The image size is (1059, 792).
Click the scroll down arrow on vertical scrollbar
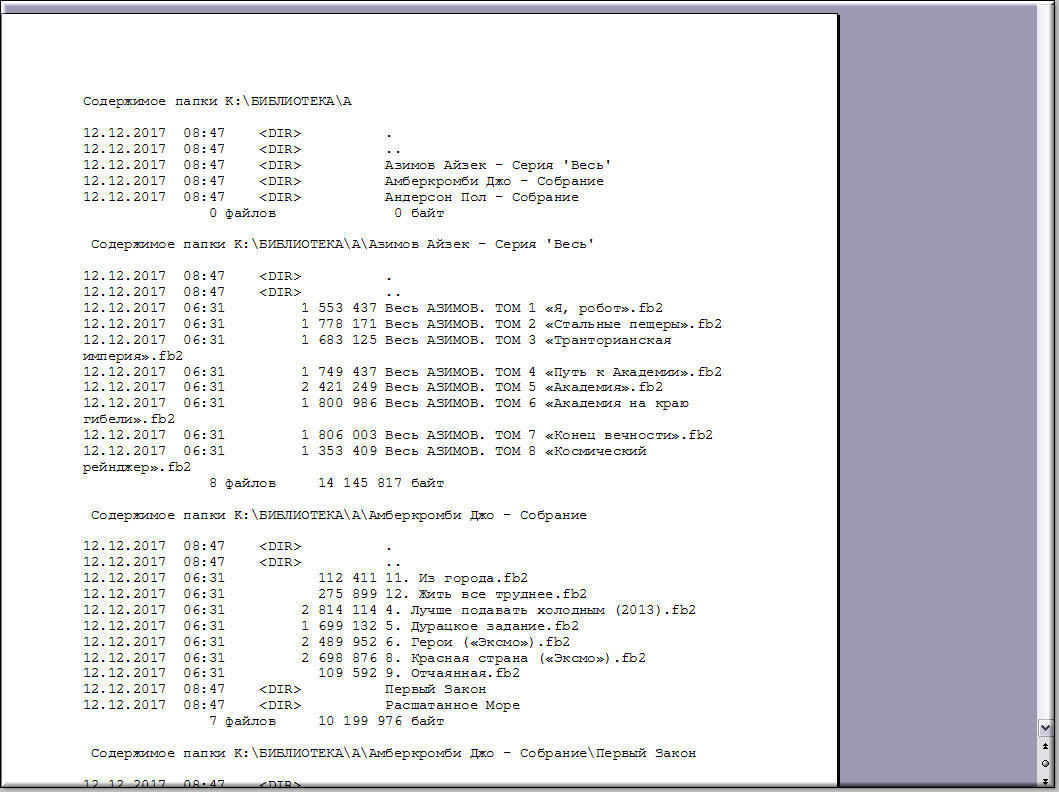(x=1046, y=727)
